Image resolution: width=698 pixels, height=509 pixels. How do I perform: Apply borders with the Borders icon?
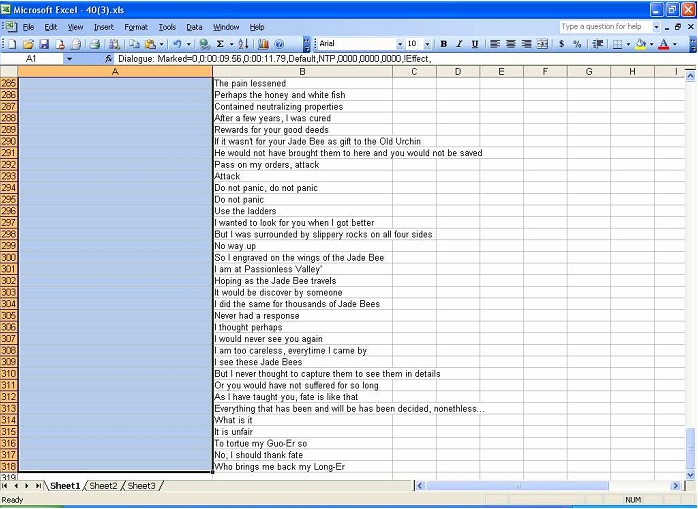[617, 44]
